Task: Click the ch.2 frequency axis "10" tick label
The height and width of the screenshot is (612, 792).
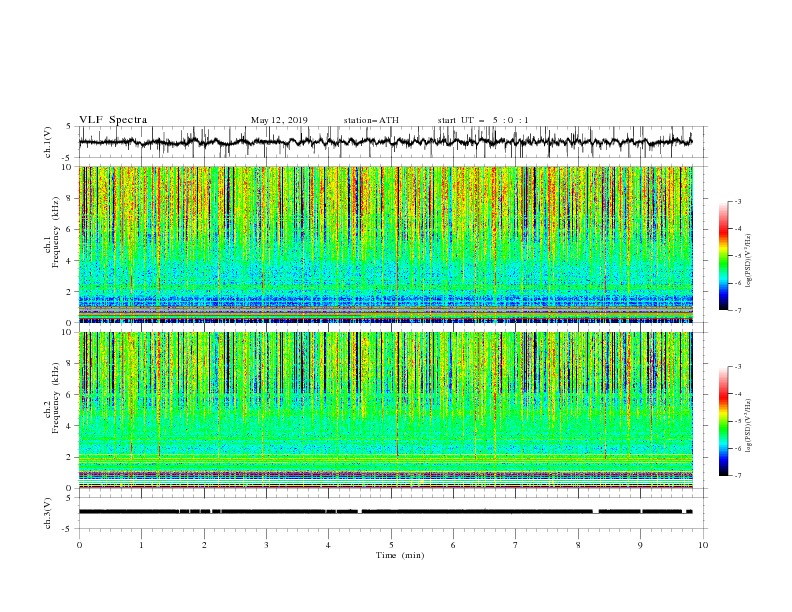Action: coord(68,332)
